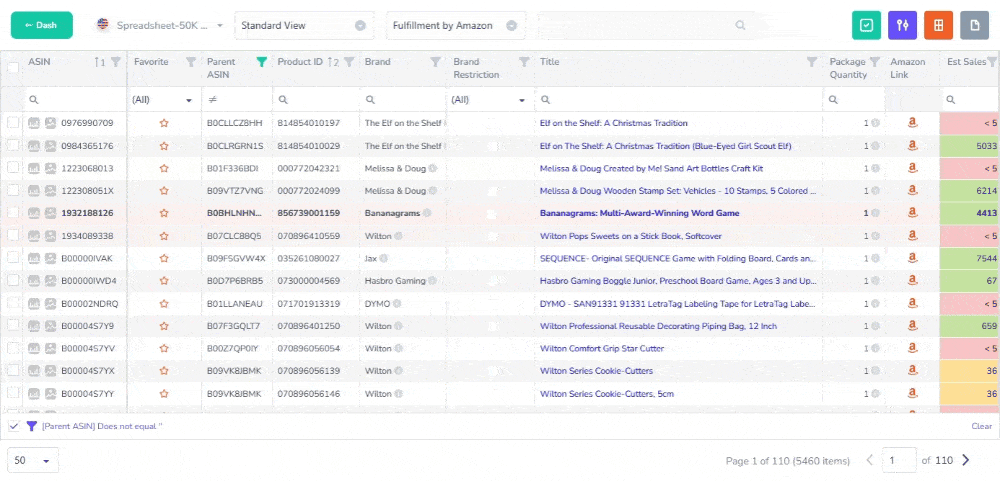Screen dimensions: 1000x481
Task: Click the Title column search field
Action: coord(680,100)
